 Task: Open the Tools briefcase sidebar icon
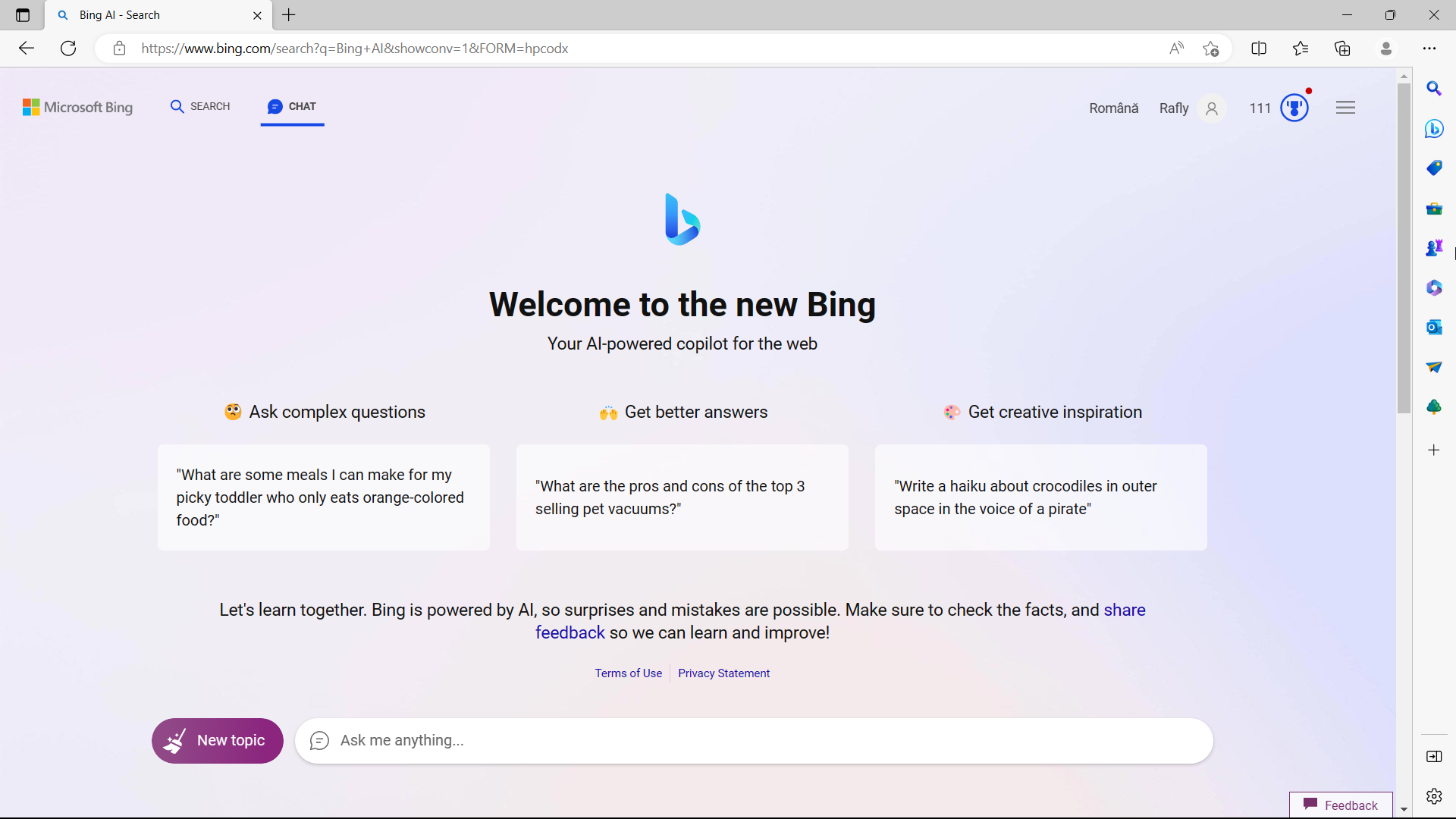click(1433, 209)
